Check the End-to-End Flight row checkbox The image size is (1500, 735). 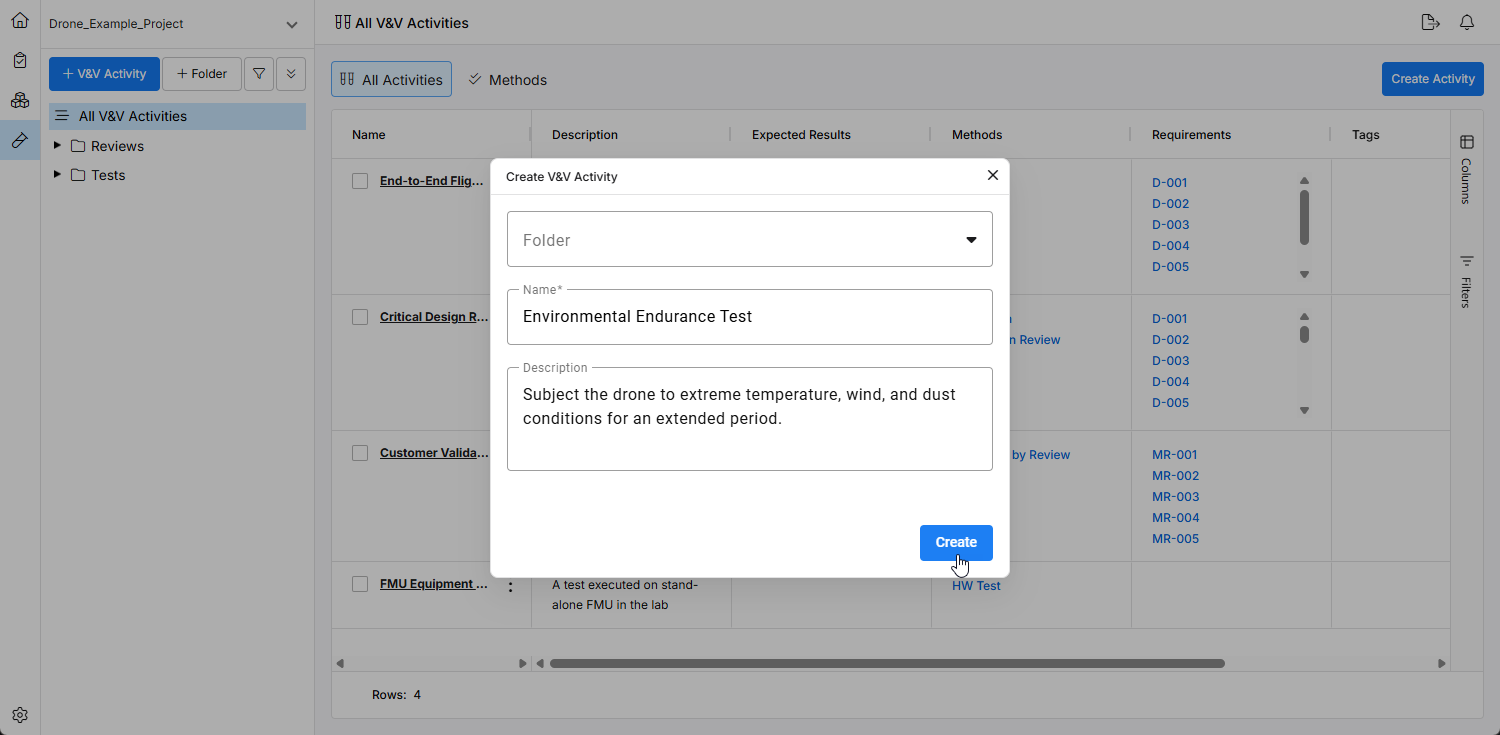(360, 181)
